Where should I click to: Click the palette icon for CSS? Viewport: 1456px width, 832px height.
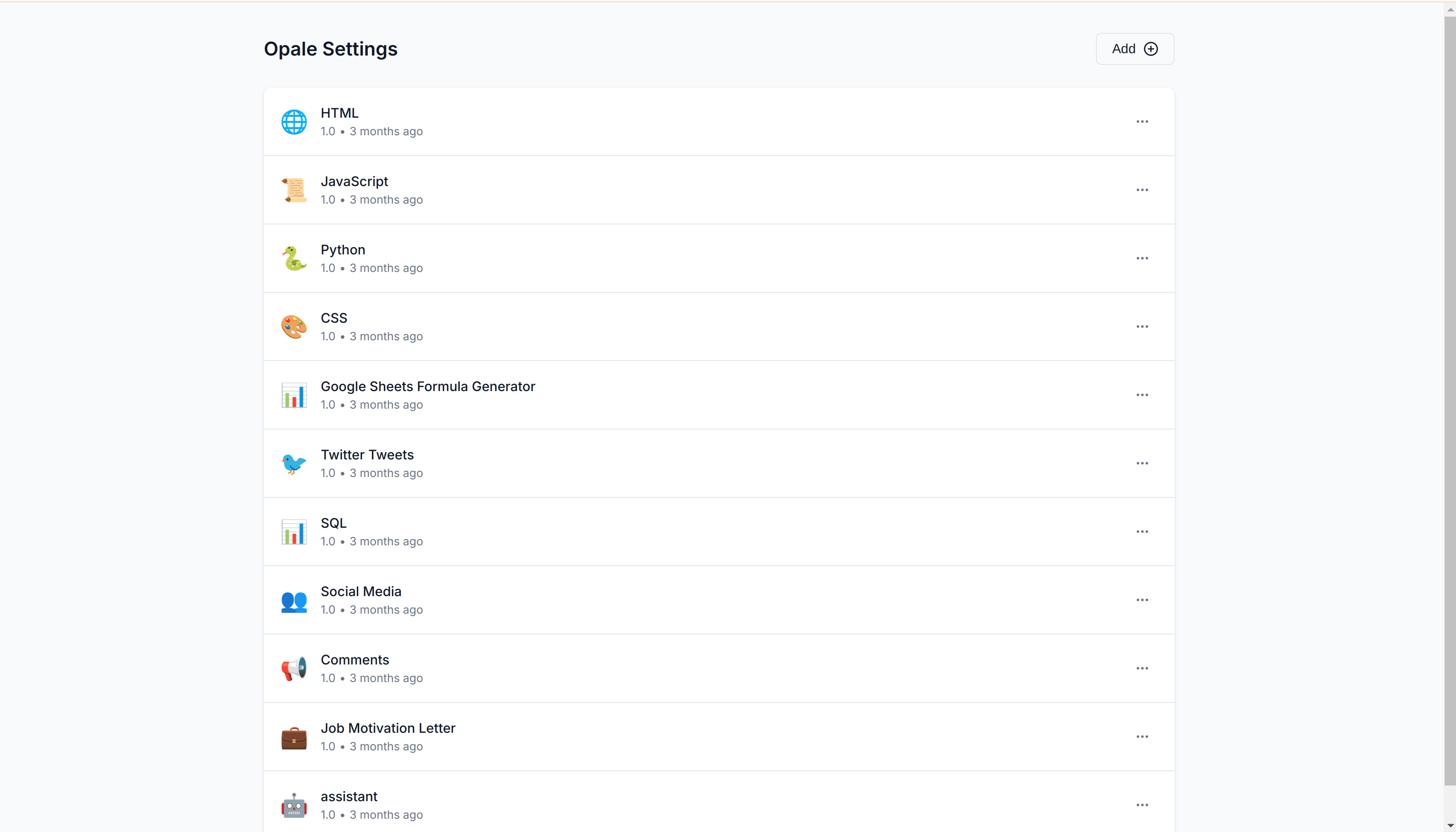click(294, 327)
